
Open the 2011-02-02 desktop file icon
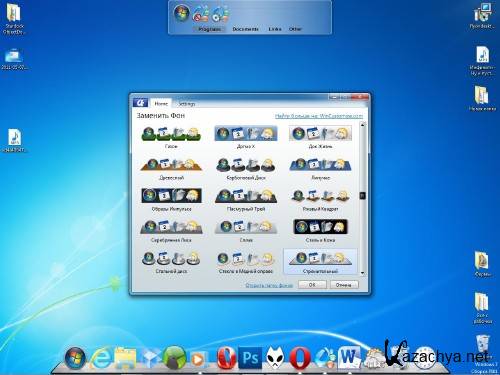14,59
